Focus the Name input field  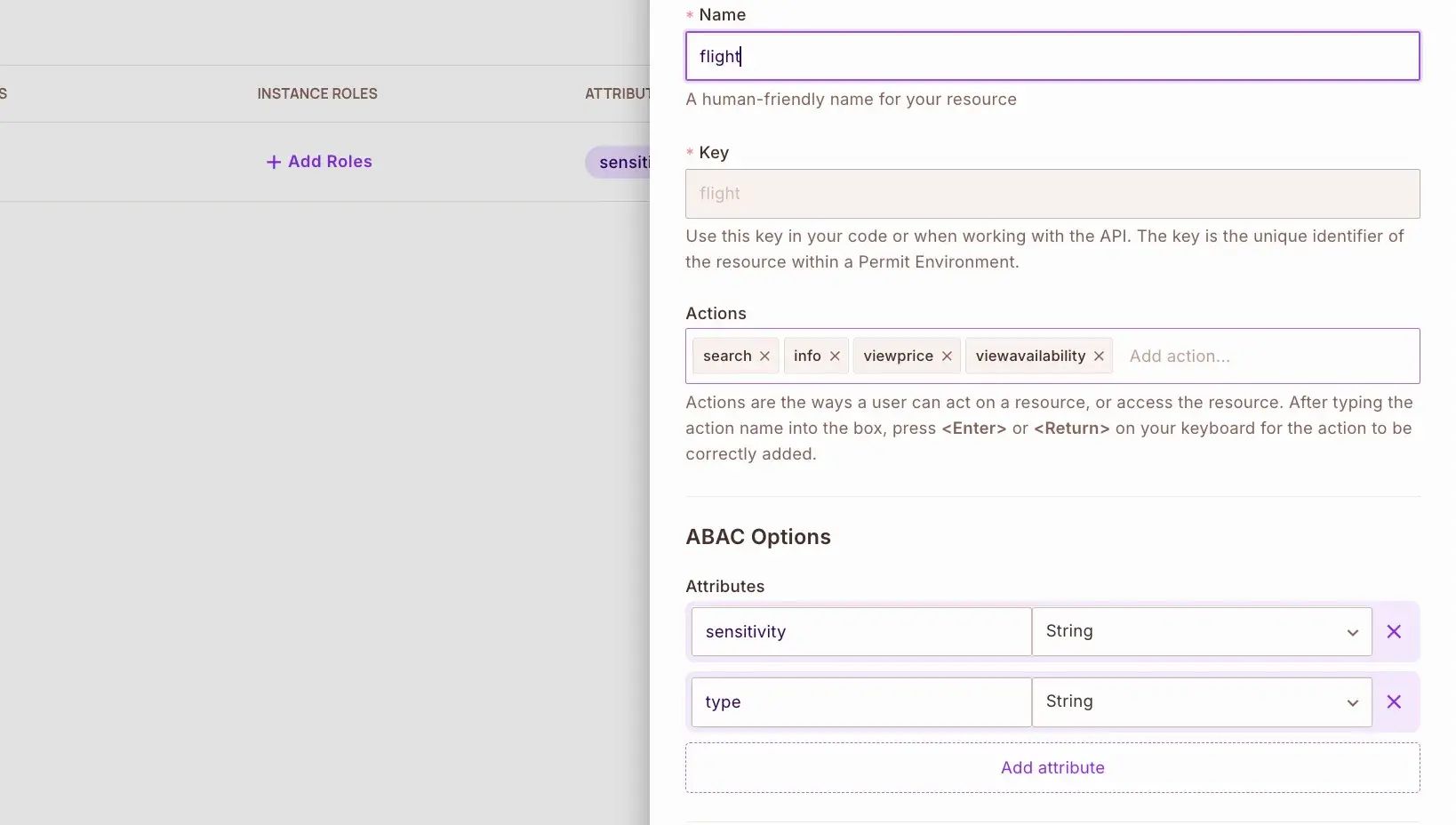tap(1052, 56)
